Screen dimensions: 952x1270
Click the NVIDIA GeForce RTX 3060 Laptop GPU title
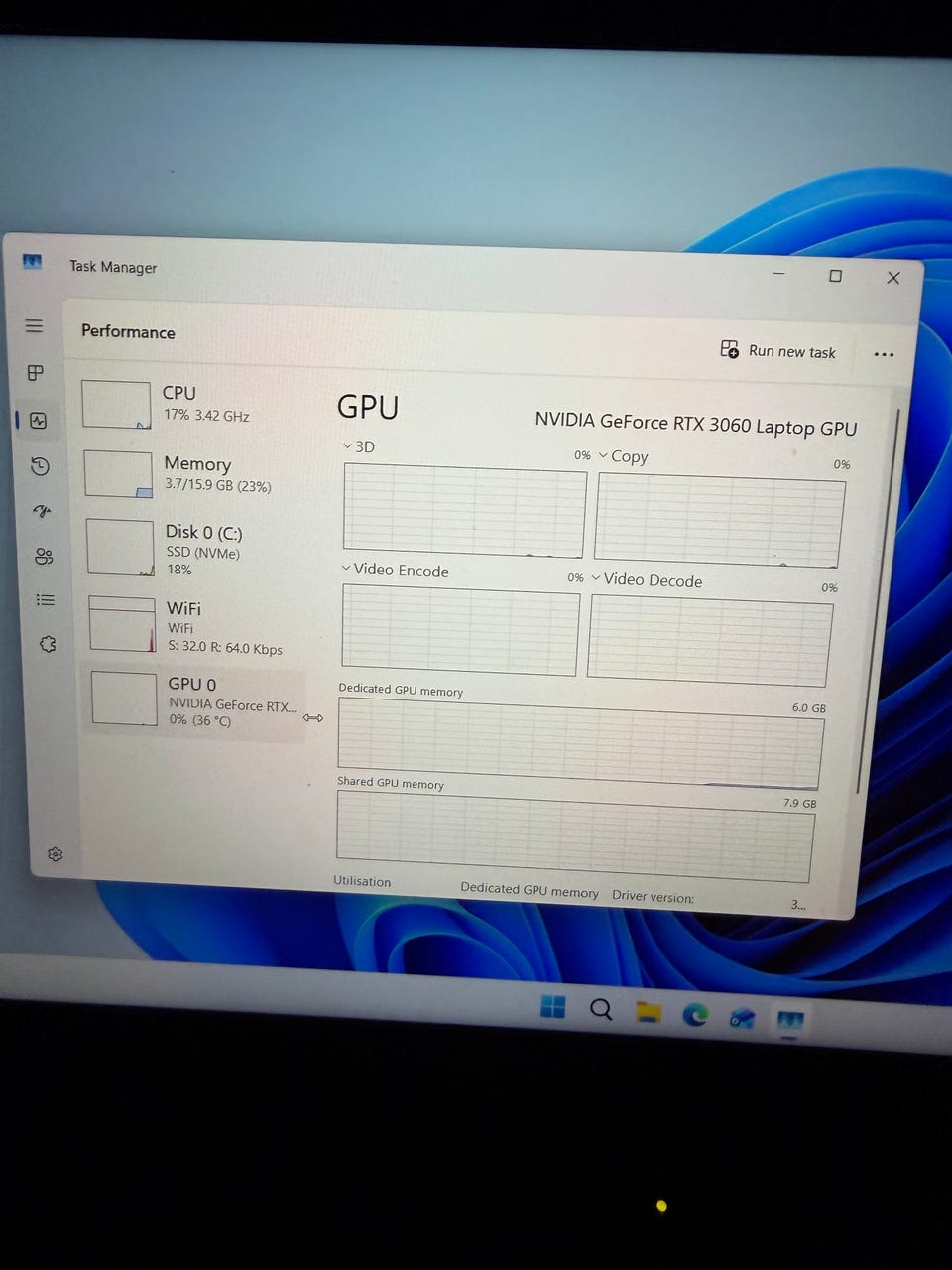click(x=696, y=424)
